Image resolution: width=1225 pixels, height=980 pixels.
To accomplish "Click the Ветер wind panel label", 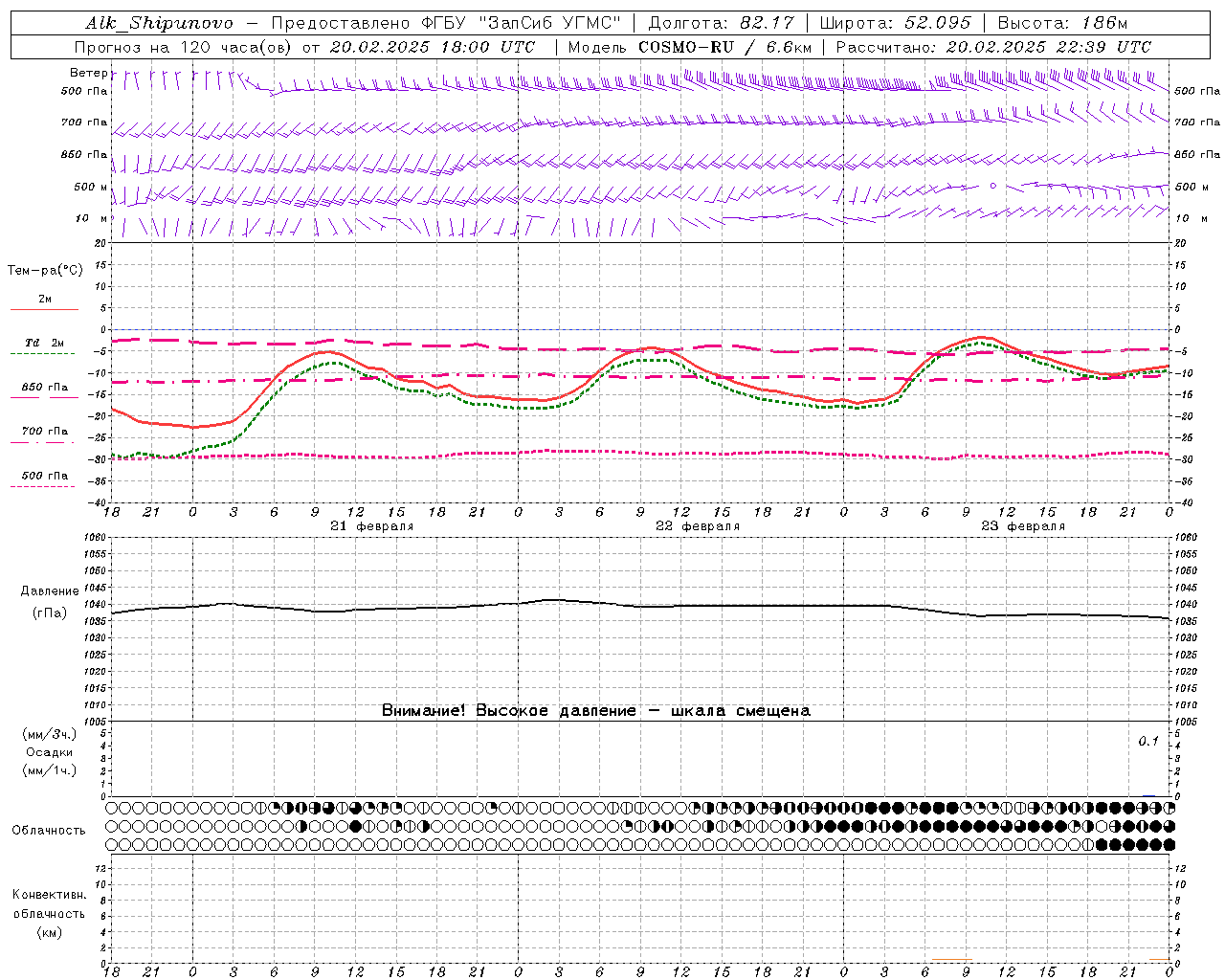I will coord(89,74).
